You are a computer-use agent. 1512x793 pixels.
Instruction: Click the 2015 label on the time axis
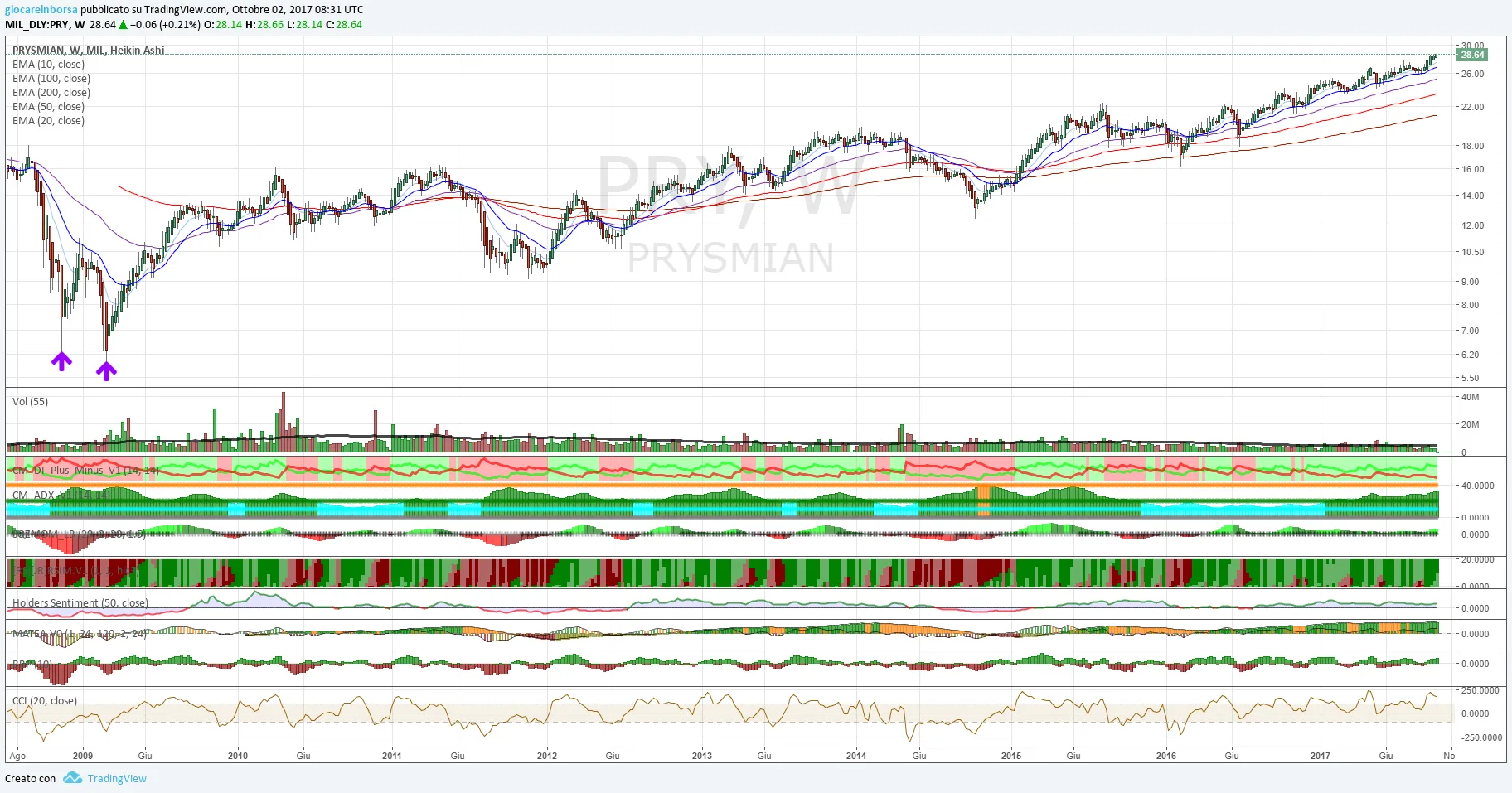coord(1011,756)
